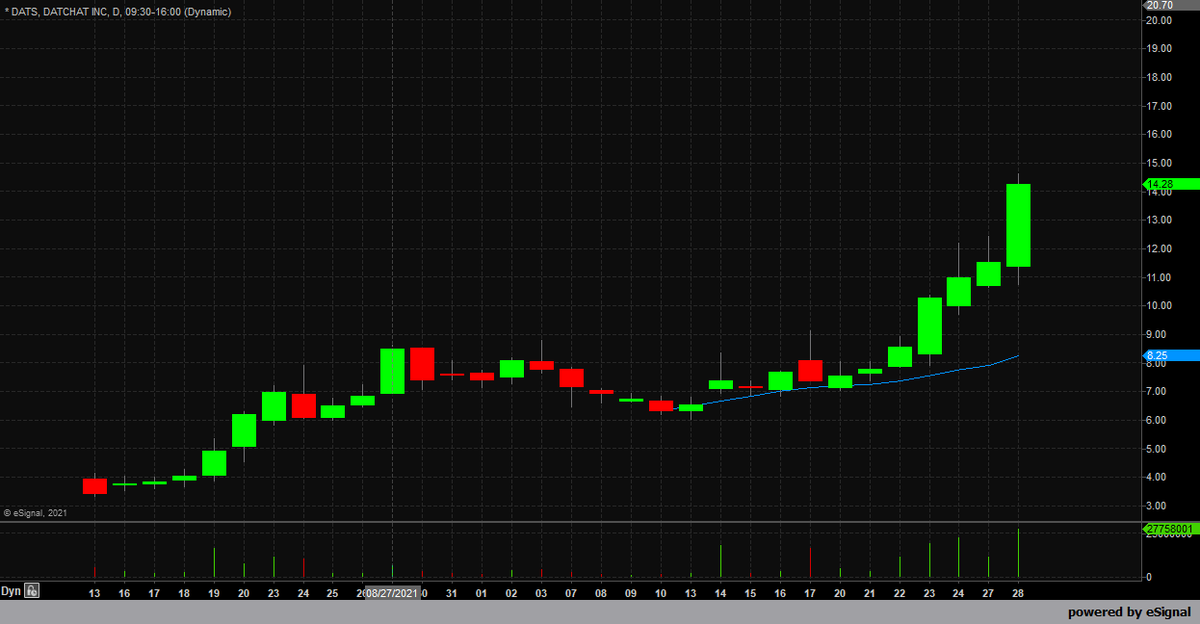Click the 22 date label on time axis
Viewport: 1200px width, 624px height.
899,593
